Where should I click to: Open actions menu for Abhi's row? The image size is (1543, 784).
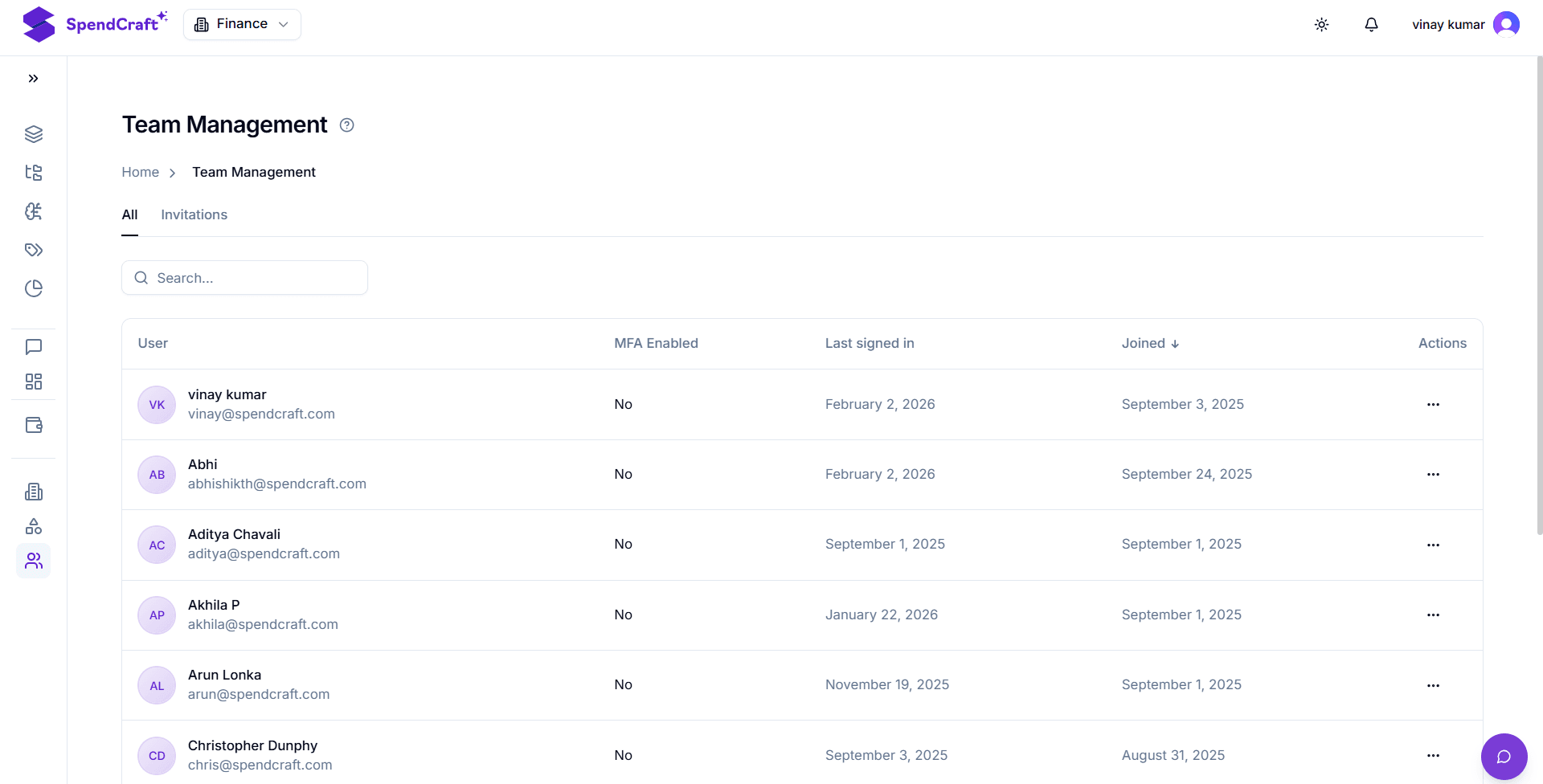(1433, 475)
